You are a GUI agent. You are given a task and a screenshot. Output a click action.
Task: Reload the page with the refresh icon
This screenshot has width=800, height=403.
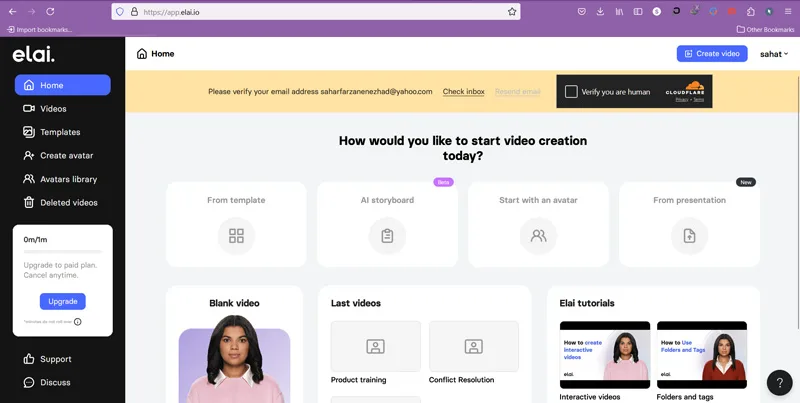tap(50, 11)
